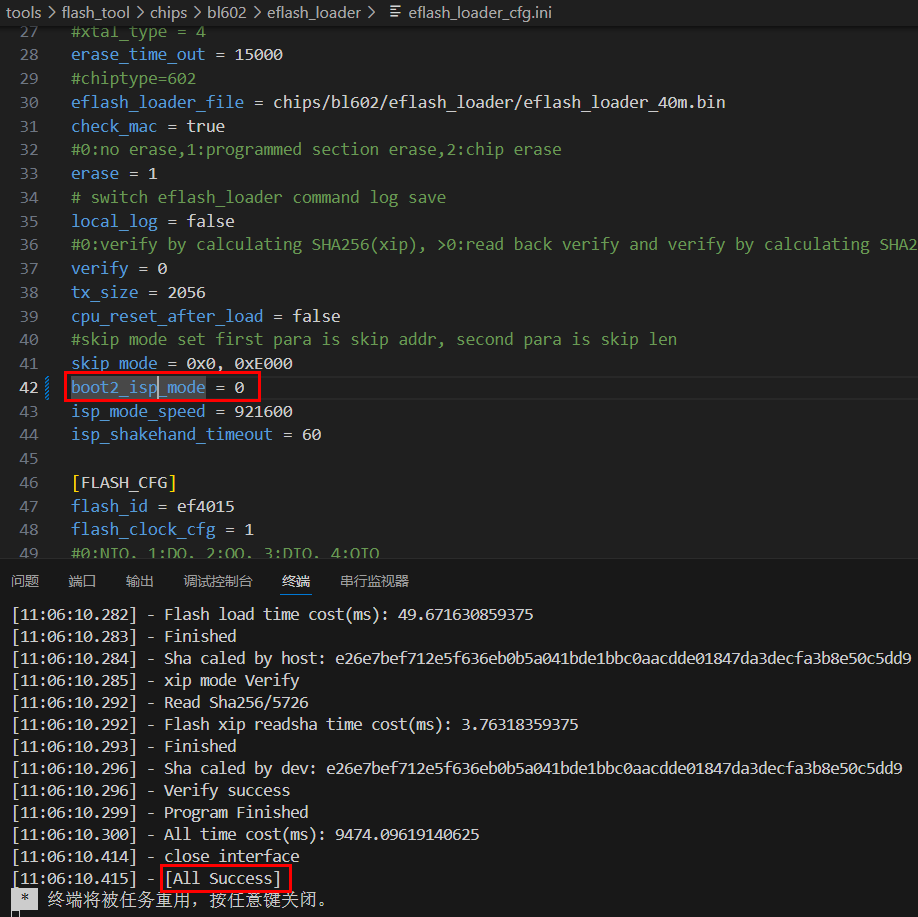
Task: Click the tools breadcrumb segment
Action: 23,12
